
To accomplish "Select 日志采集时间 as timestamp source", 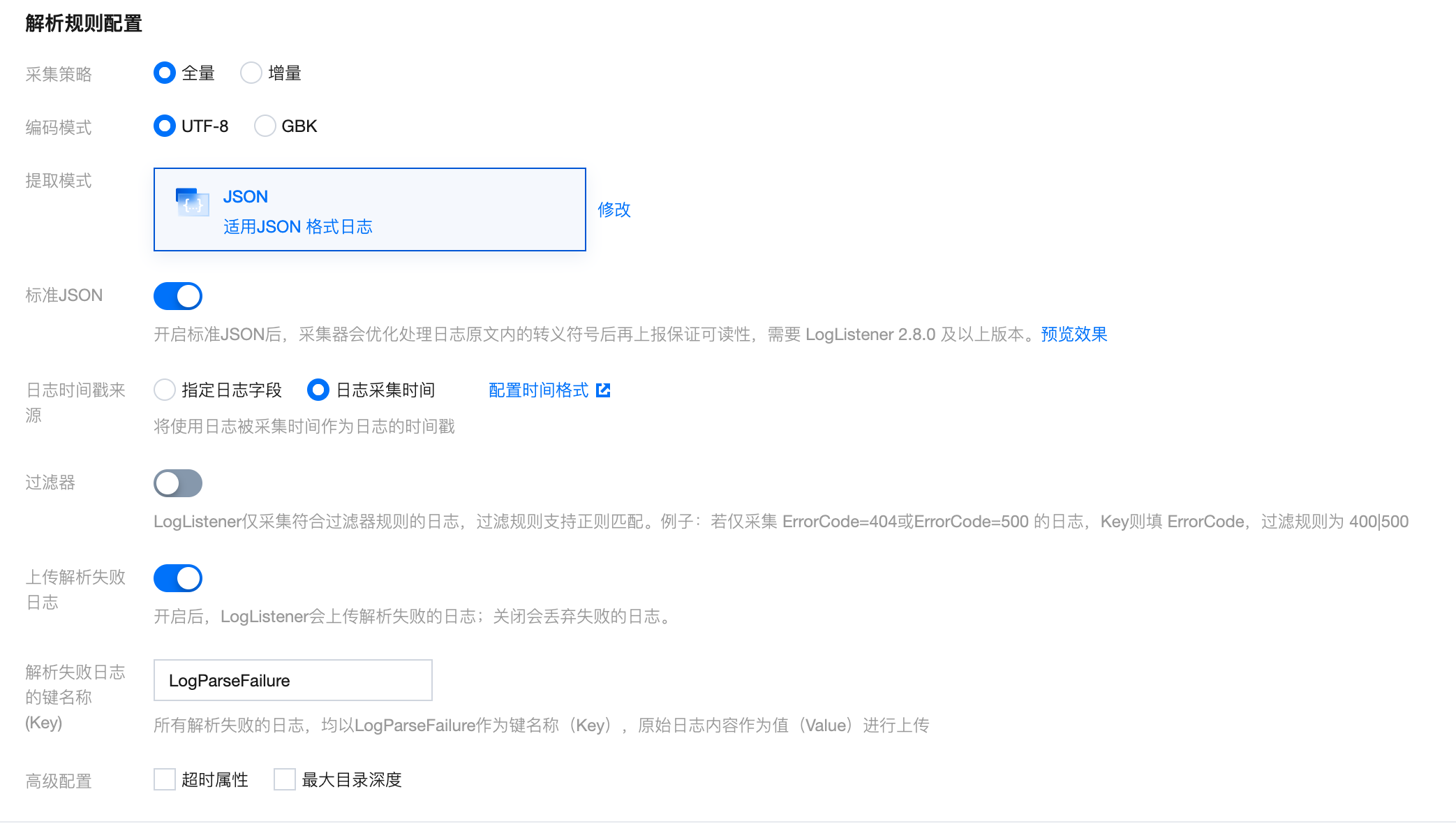I will click(x=318, y=390).
